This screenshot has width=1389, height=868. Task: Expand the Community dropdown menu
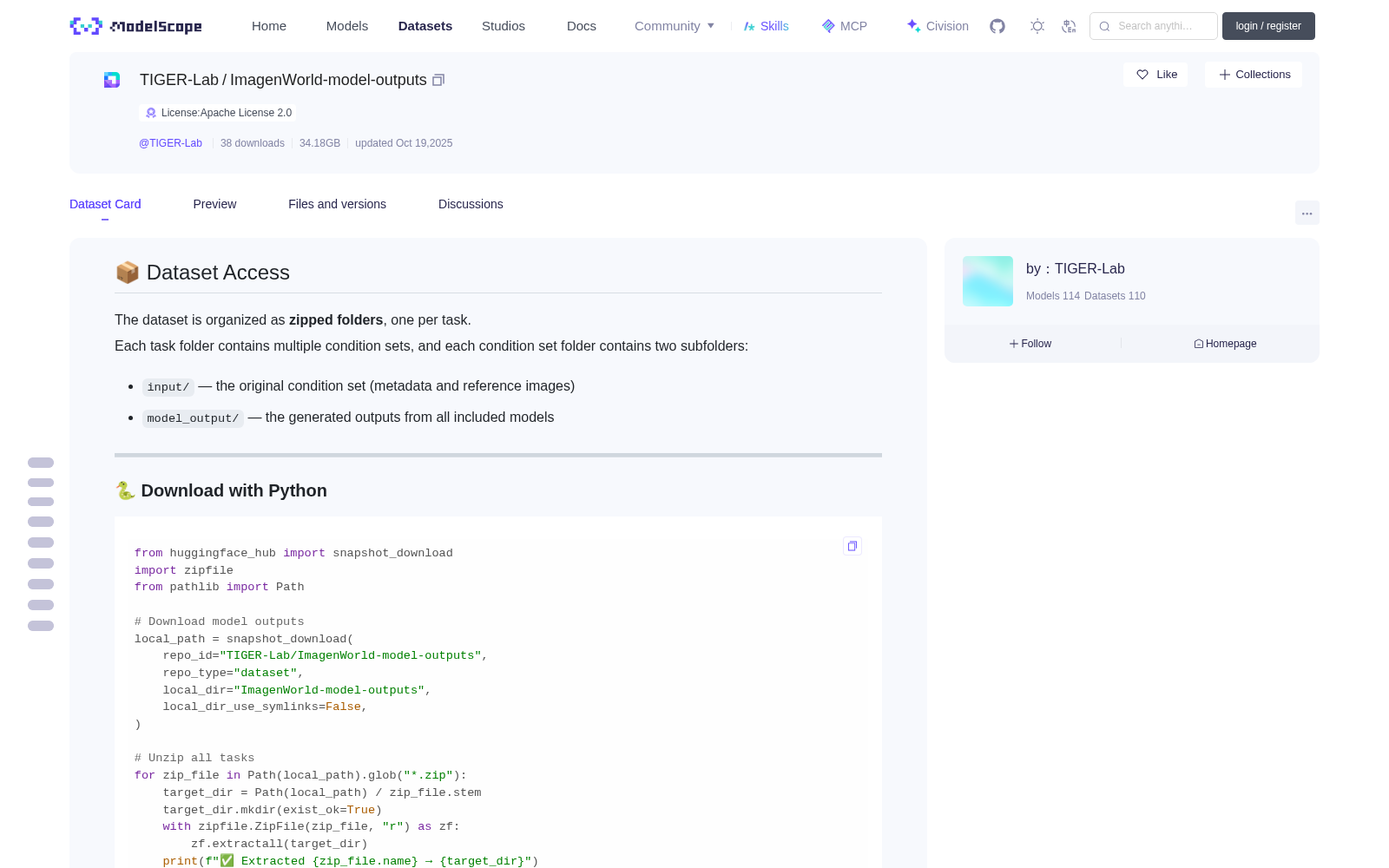[675, 26]
